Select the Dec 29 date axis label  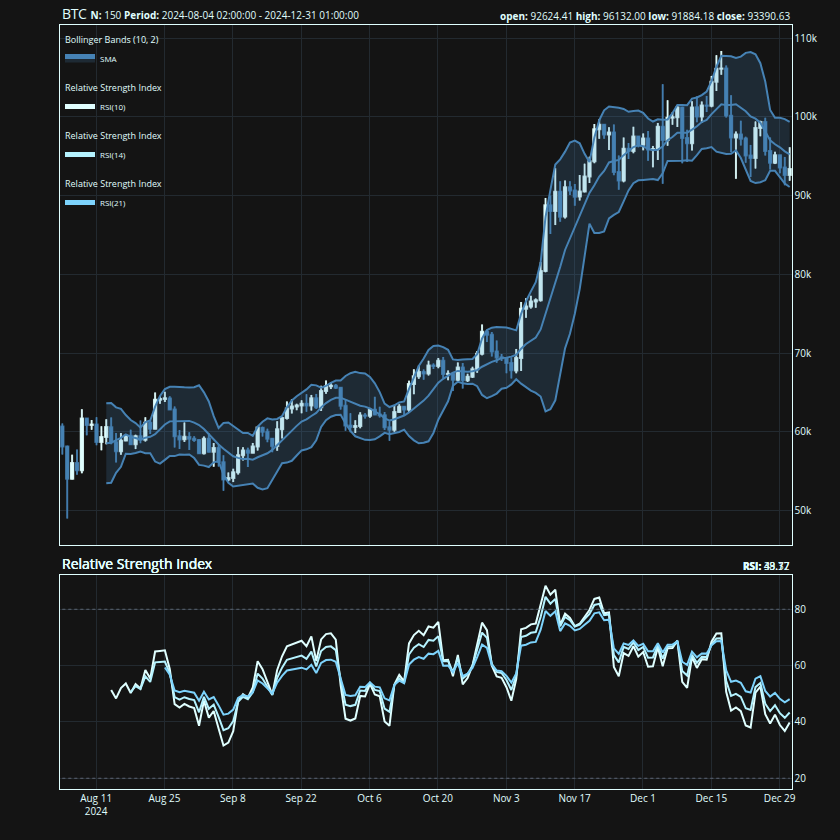coord(779,799)
